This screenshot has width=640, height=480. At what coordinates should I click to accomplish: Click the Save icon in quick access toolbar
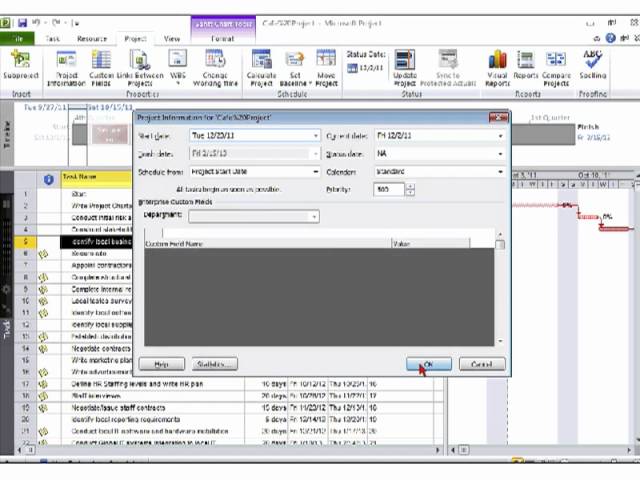click(x=22, y=23)
